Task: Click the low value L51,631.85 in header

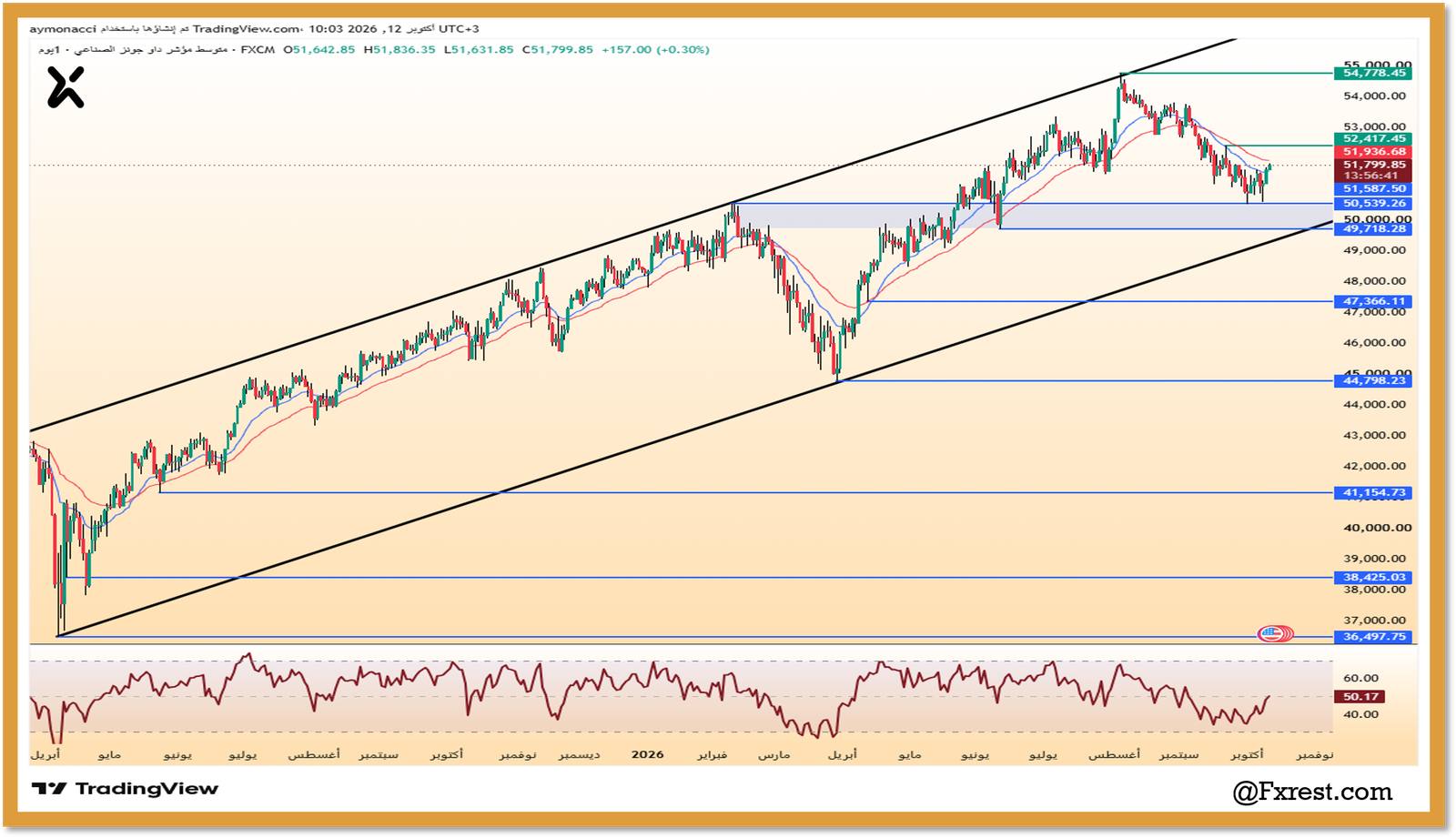Action: point(479,50)
